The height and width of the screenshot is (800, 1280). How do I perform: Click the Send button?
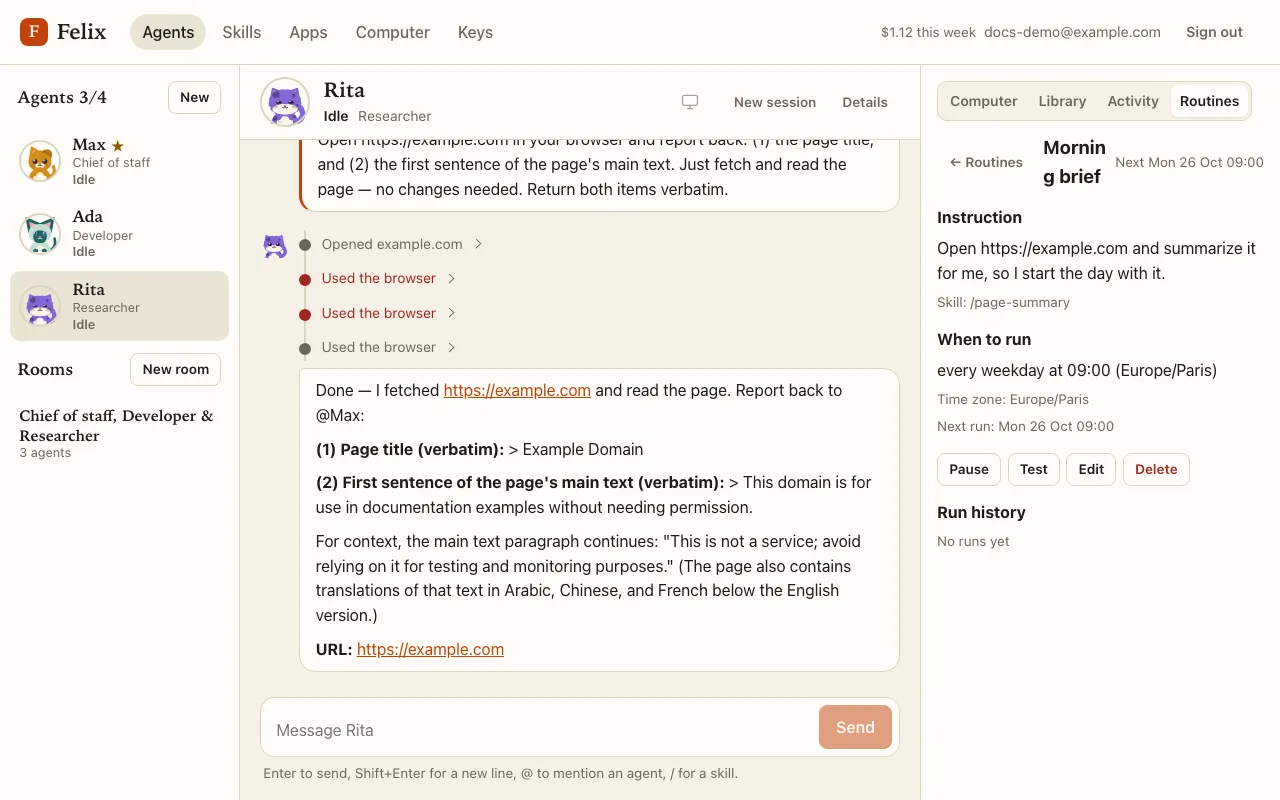(855, 727)
